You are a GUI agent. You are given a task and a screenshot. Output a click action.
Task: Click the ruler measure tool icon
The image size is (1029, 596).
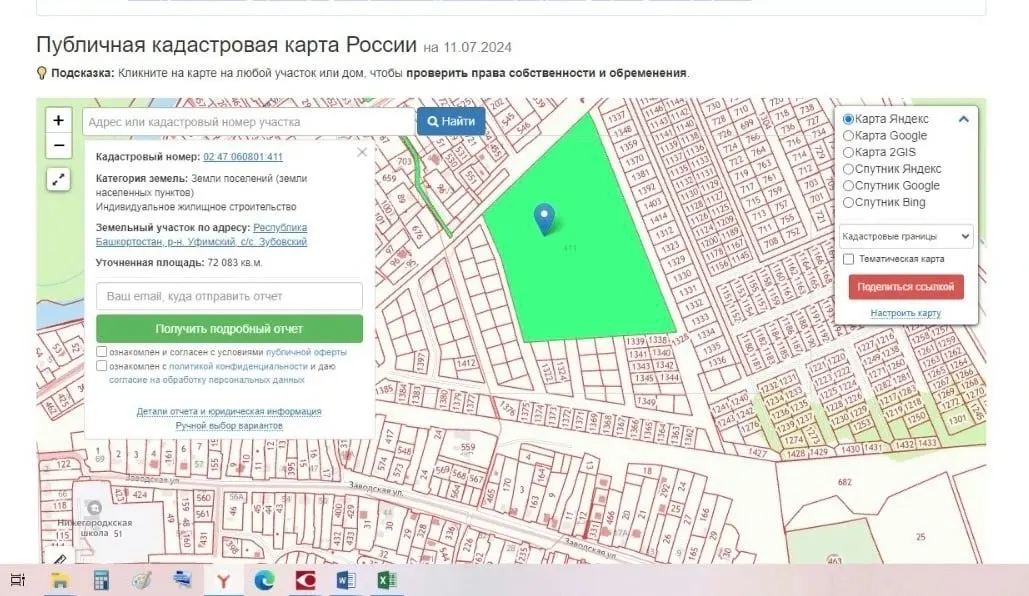59,559
